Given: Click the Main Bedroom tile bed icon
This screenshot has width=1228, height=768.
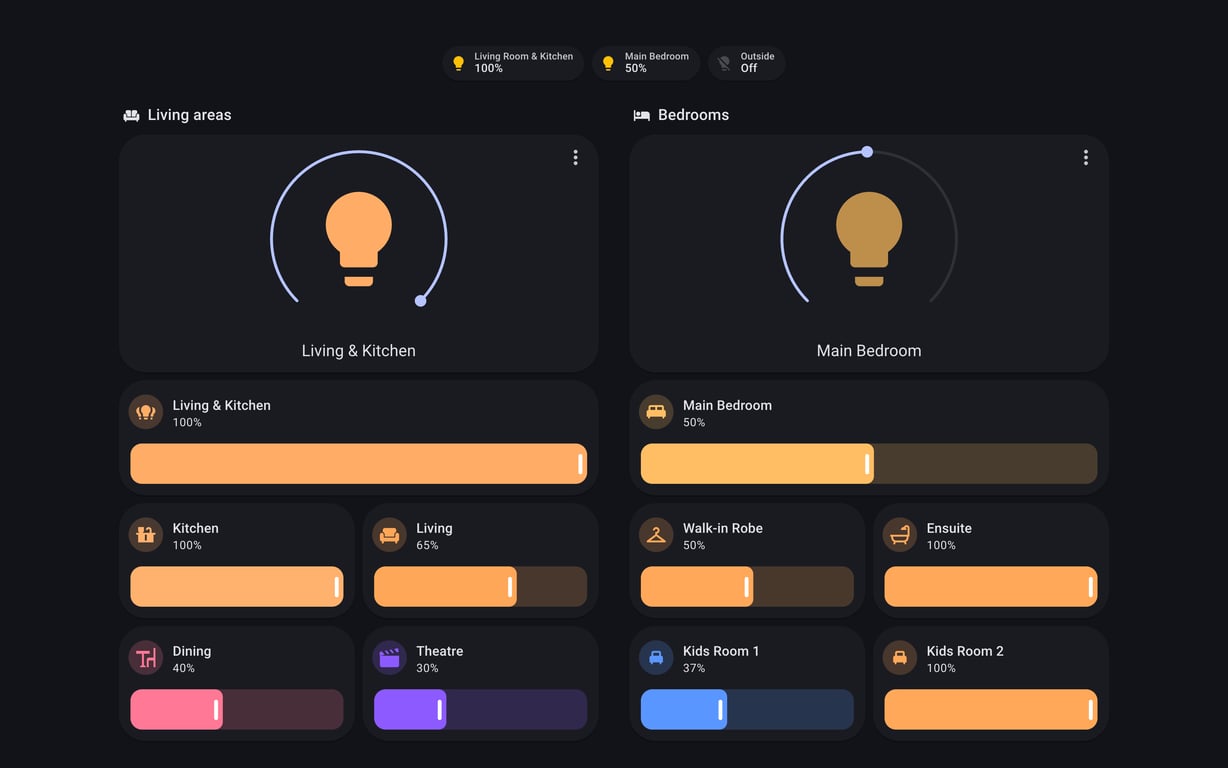Looking at the screenshot, I should coord(656,412).
